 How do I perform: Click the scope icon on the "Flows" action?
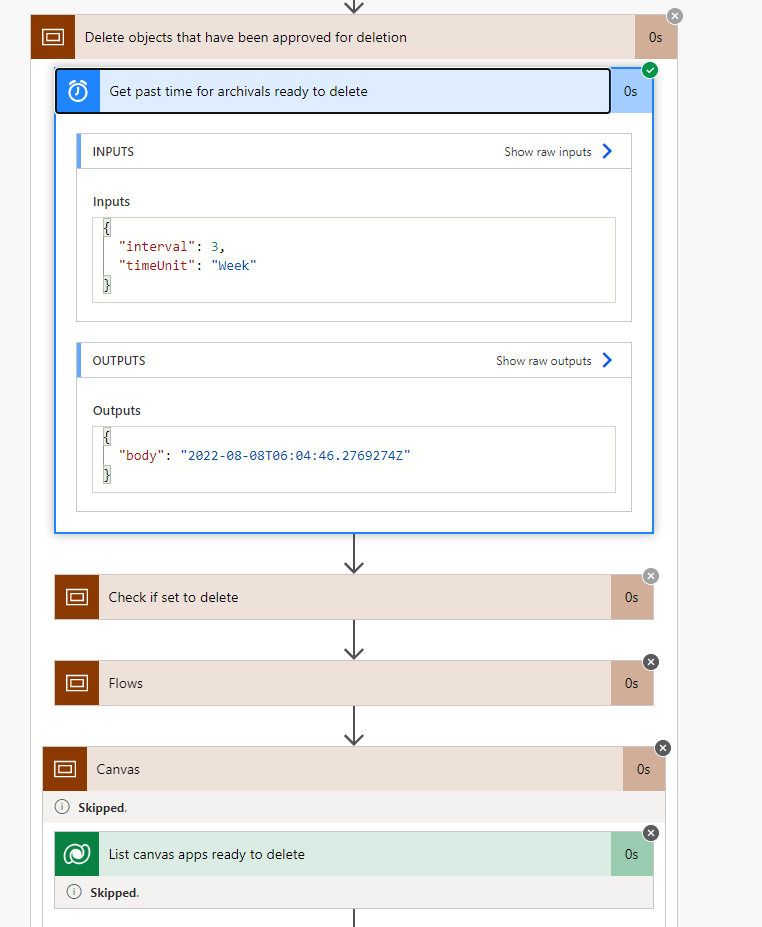point(76,682)
